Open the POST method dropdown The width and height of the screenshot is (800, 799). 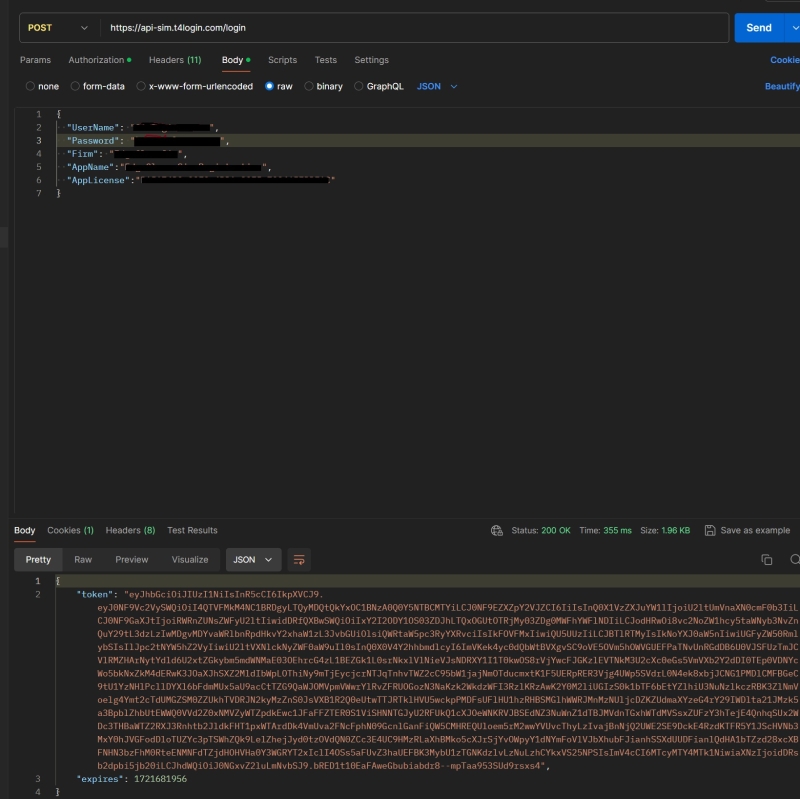click(x=58, y=28)
